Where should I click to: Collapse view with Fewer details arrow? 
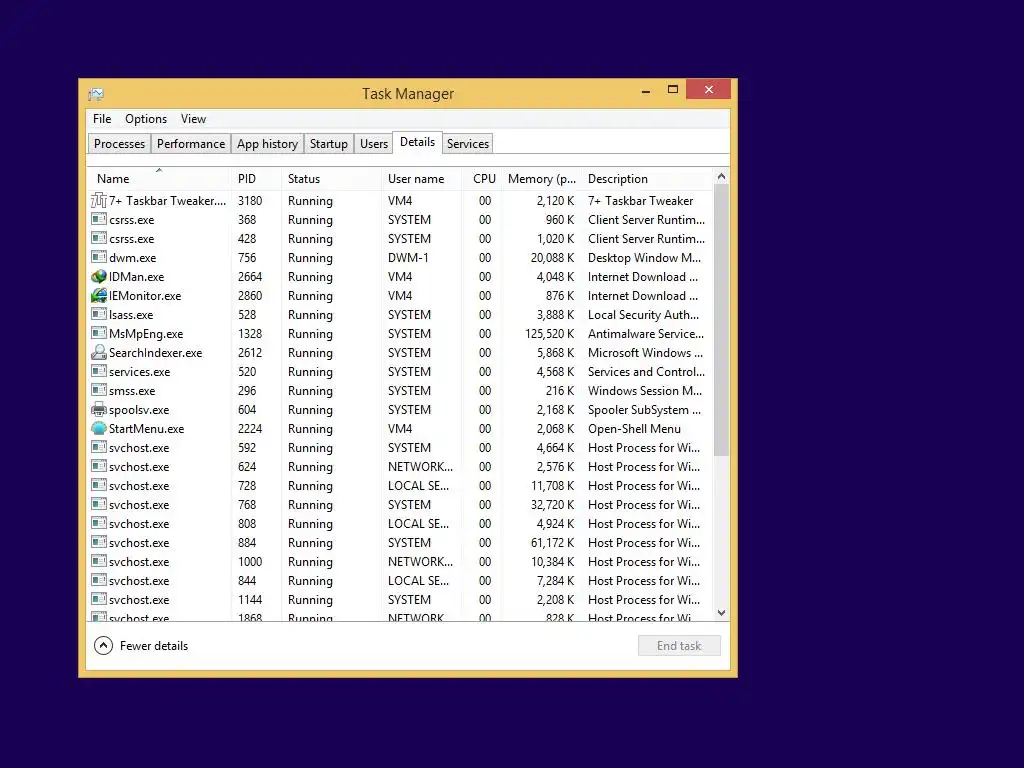[x=103, y=645]
